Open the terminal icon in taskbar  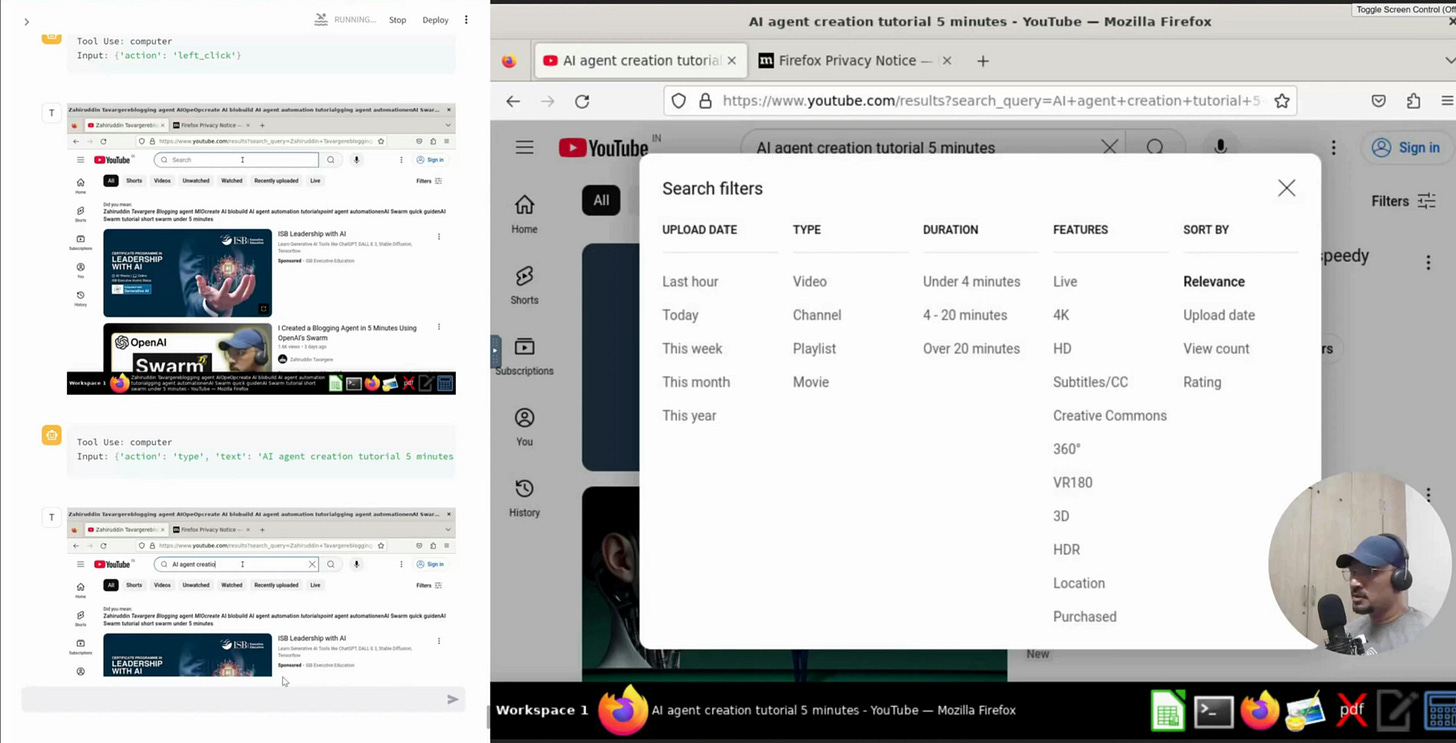pos(1213,712)
